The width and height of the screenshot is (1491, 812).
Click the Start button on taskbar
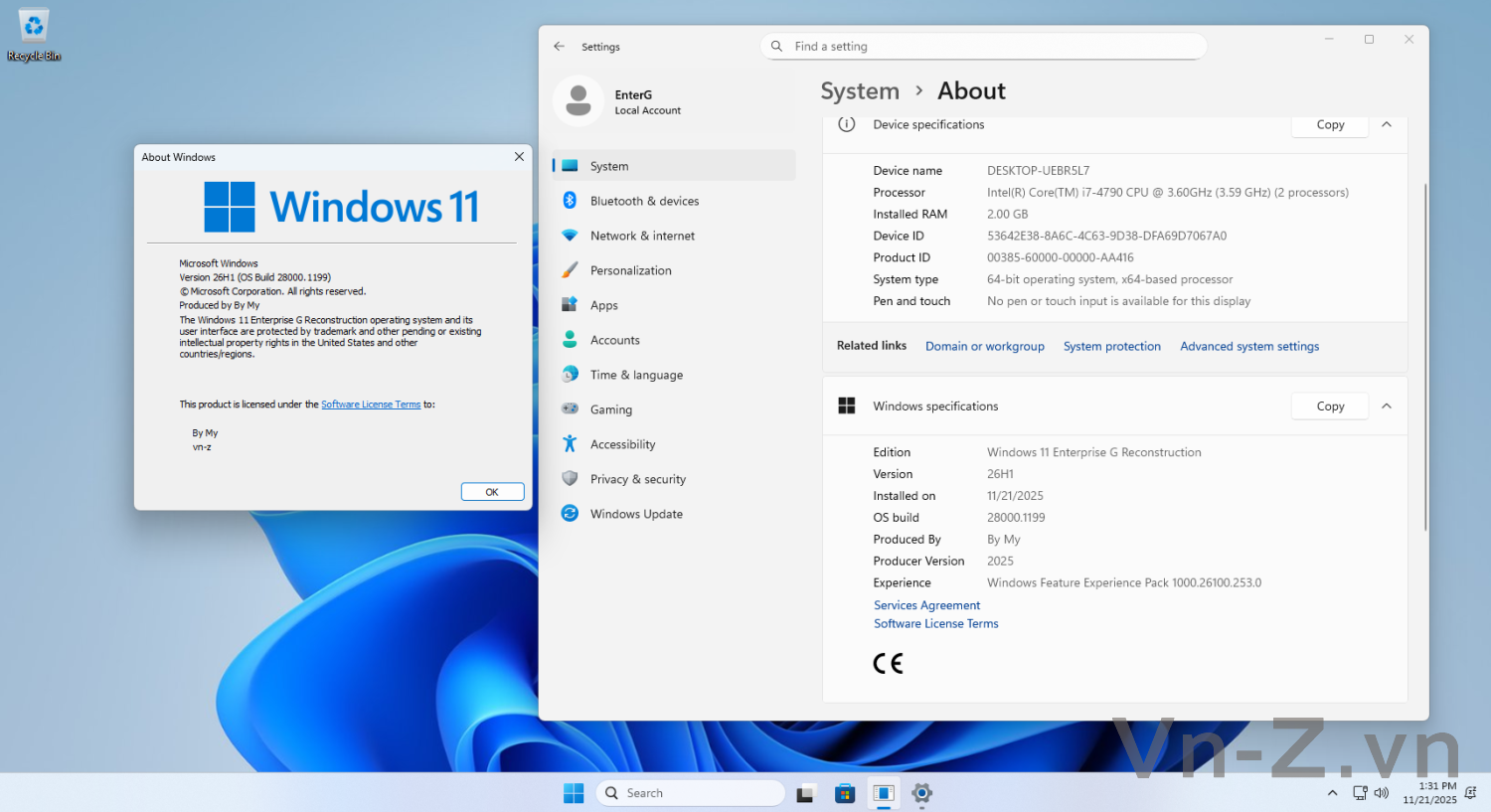click(574, 793)
